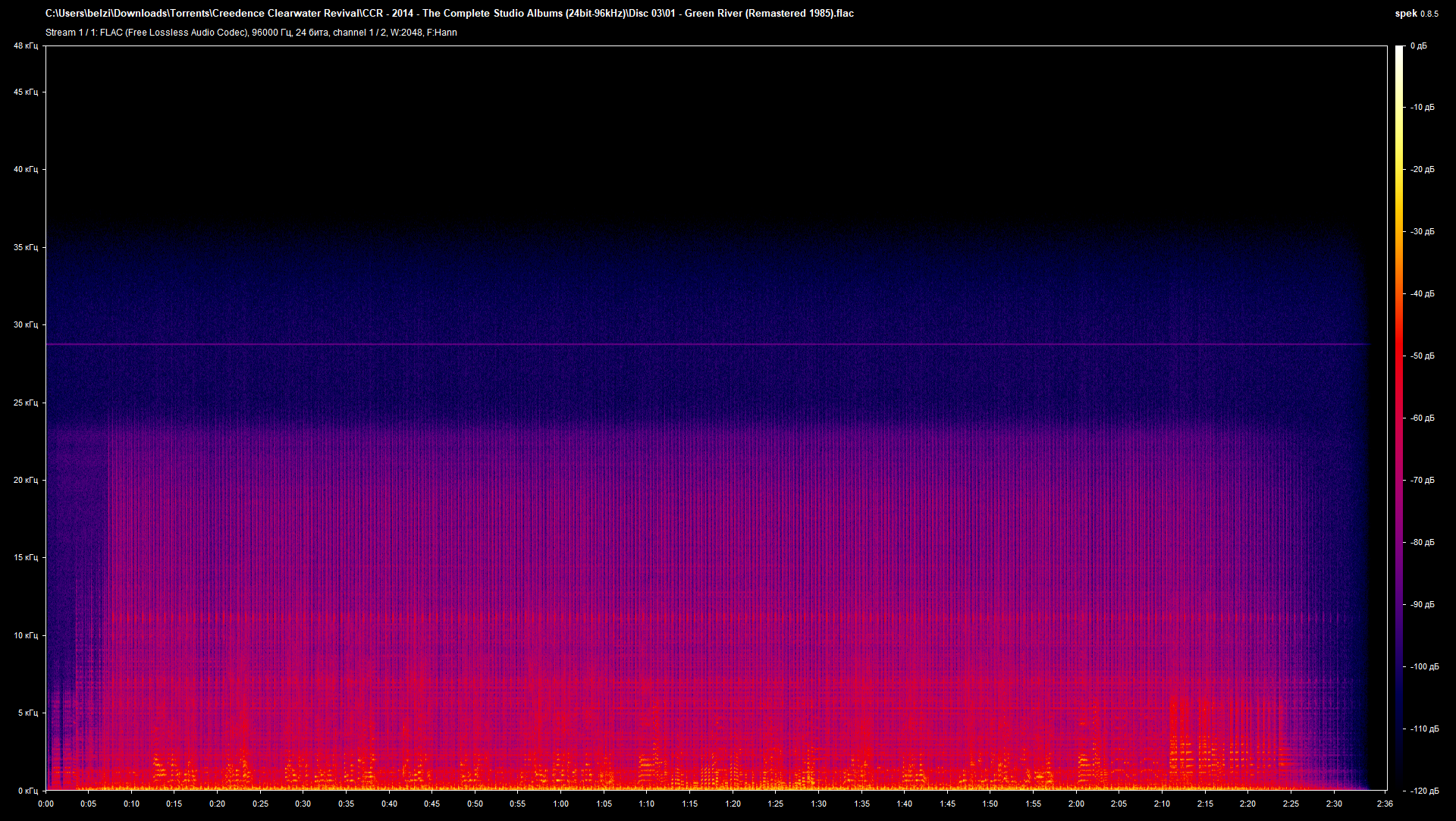Click the 1:00 time axis marker
1456x821 pixels.
tap(560, 804)
